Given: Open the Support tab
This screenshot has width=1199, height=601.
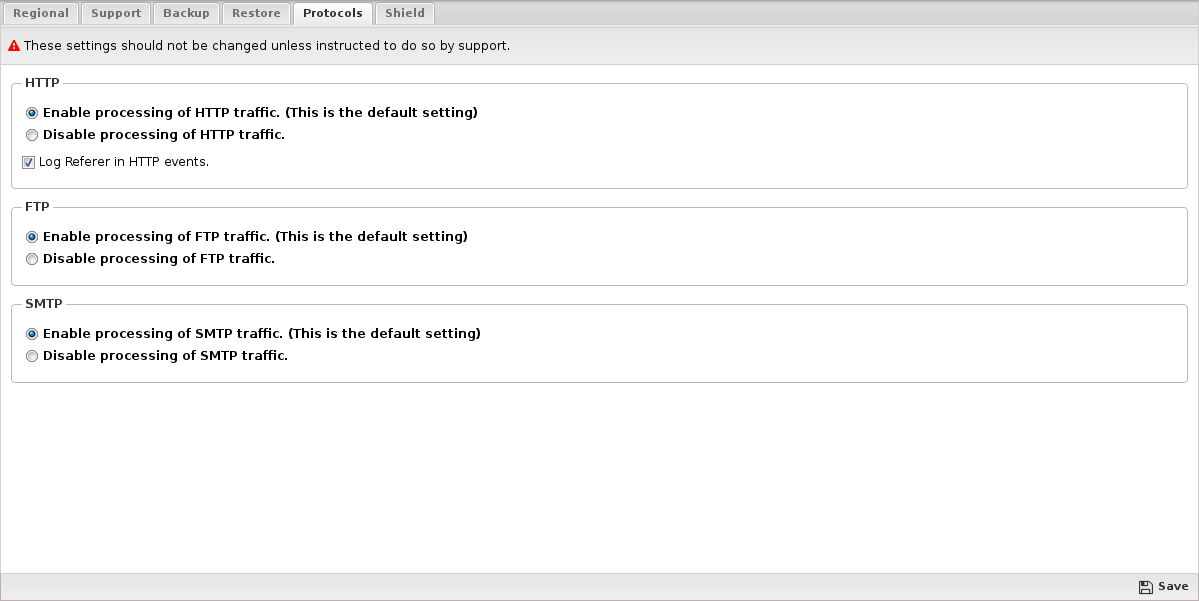Looking at the screenshot, I should pyautogui.click(x=115, y=13).
